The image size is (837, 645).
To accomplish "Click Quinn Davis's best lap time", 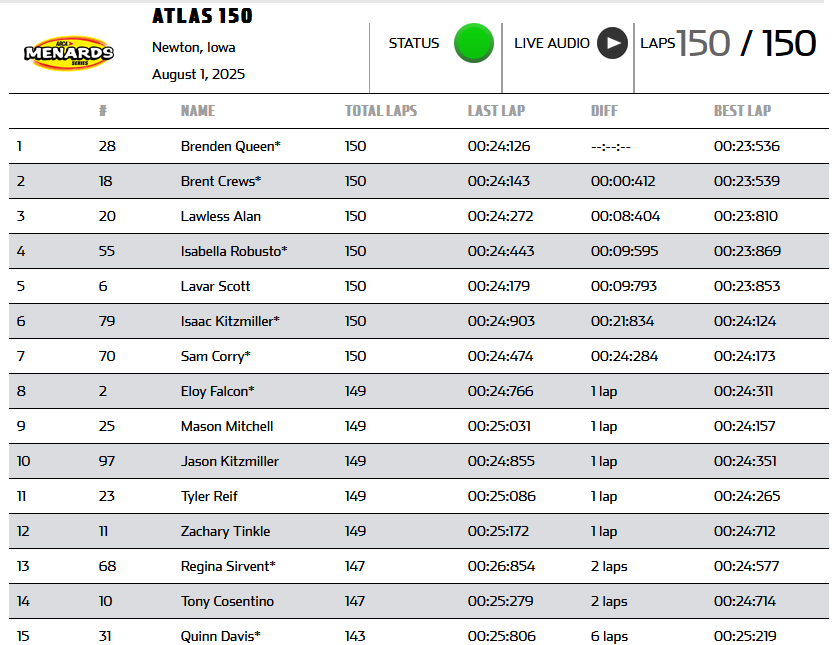I will [x=746, y=636].
